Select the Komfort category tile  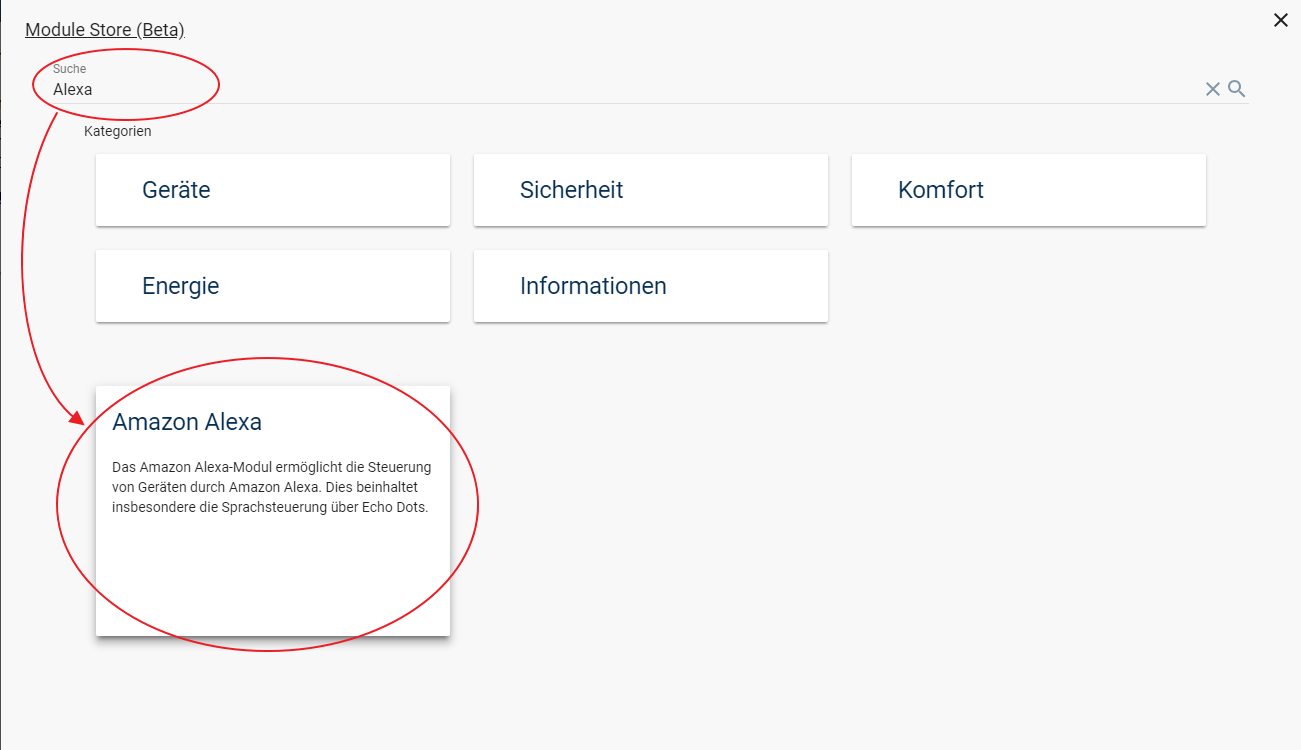(1028, 190)
